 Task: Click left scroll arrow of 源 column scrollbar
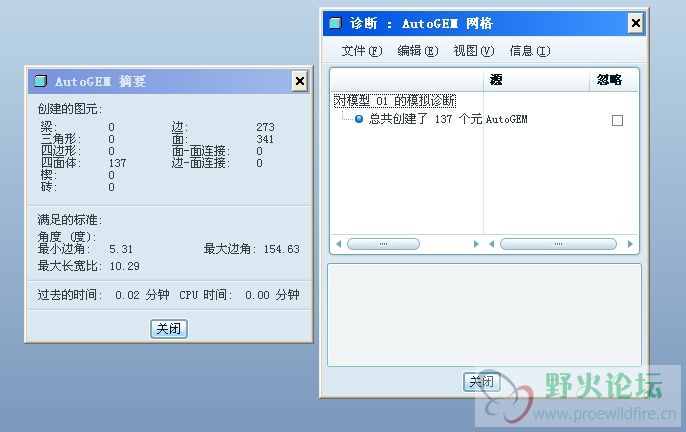click(491, 244)
